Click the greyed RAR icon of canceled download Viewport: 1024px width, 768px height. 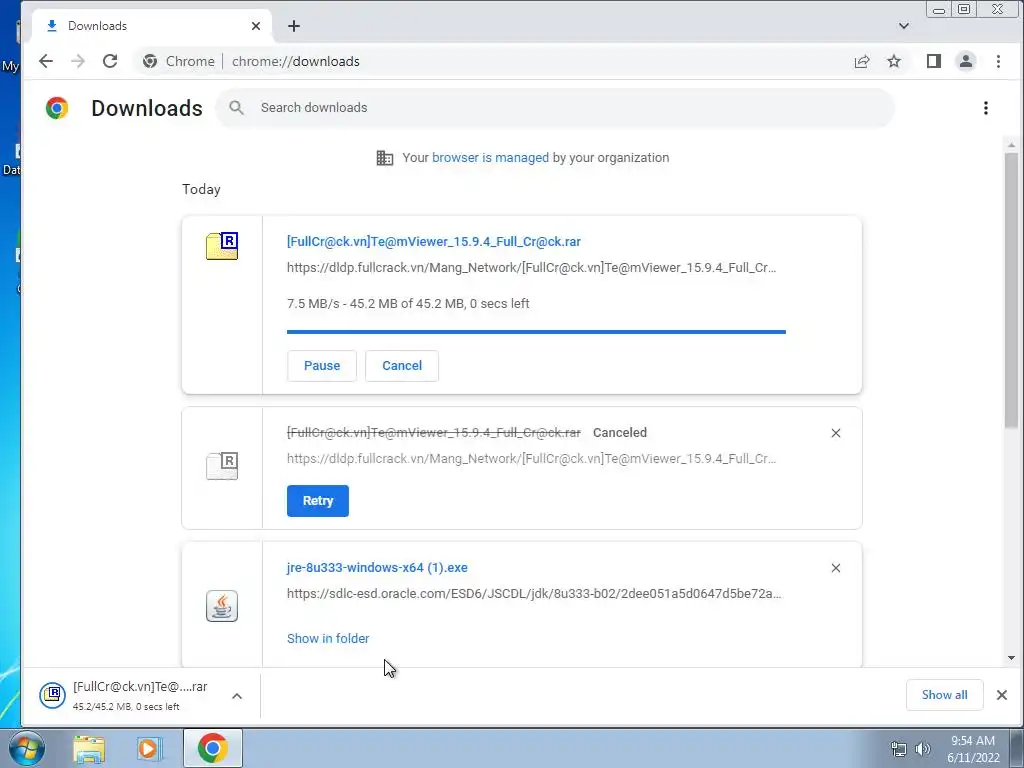(222, 466)
